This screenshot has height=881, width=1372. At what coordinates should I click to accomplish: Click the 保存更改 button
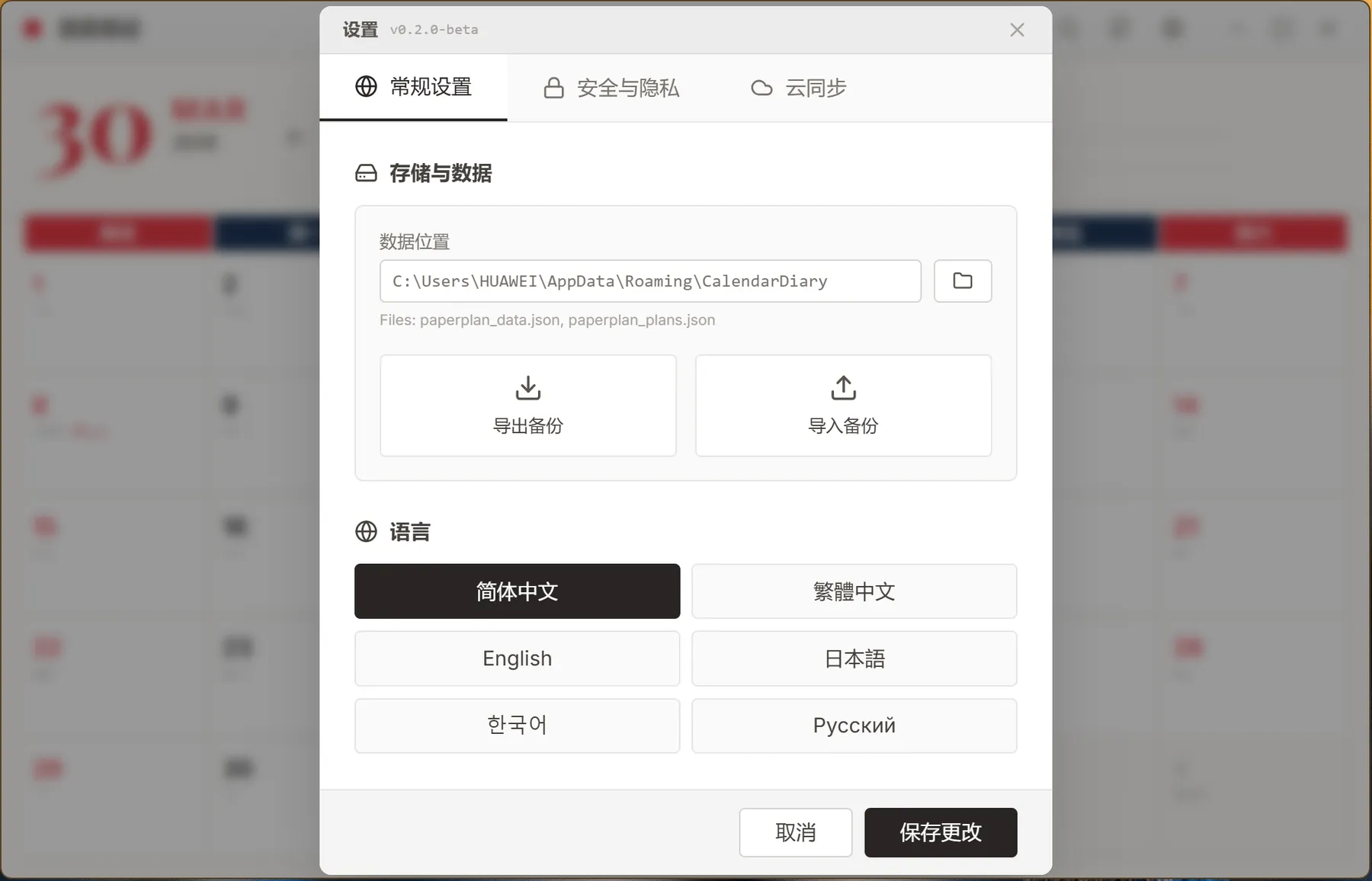pyautogui.click(x=941, y=832)
